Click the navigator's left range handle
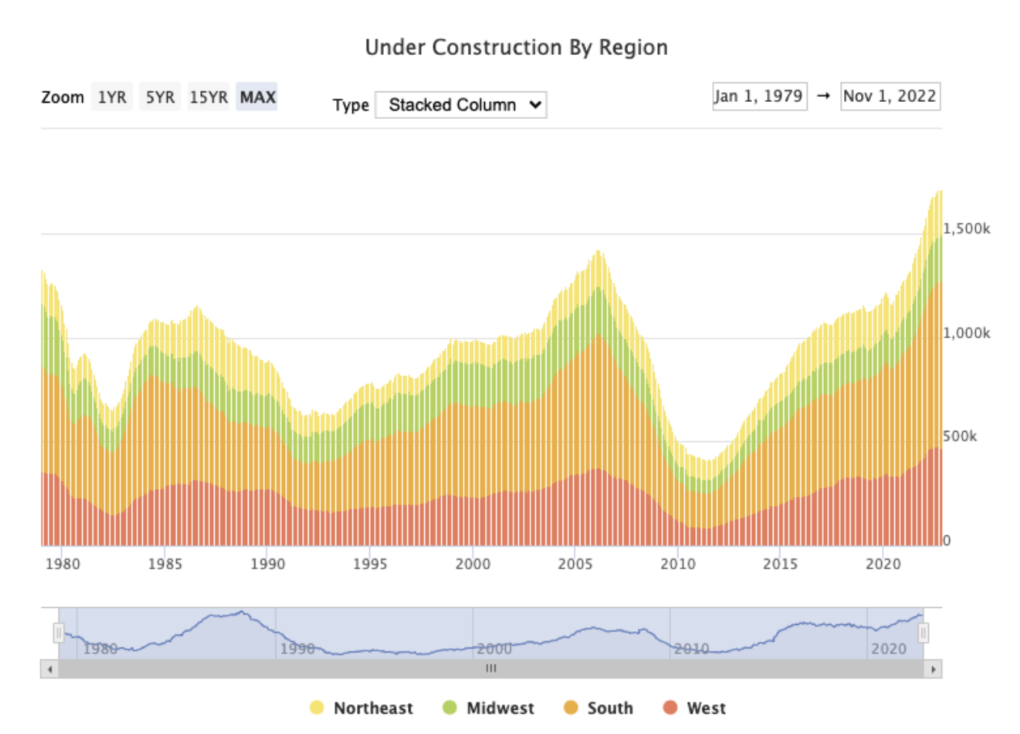1020x734 pixels. [x=58, y=633]
